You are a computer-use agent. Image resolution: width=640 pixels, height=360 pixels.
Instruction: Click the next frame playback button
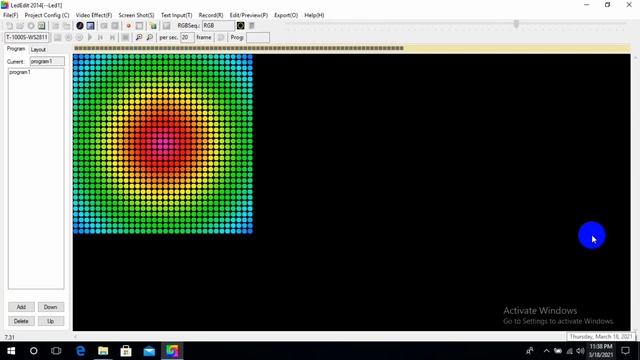pos(100,38)
